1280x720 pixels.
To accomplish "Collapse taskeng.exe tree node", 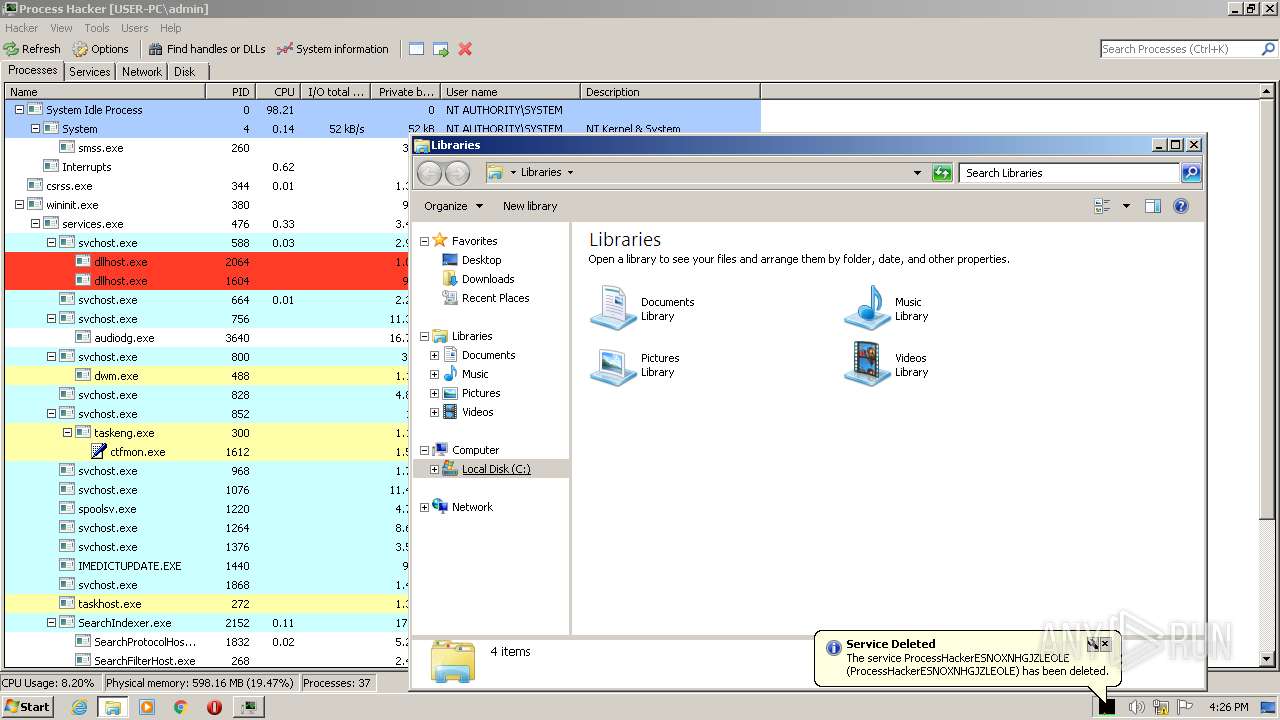I will point(68,433).
